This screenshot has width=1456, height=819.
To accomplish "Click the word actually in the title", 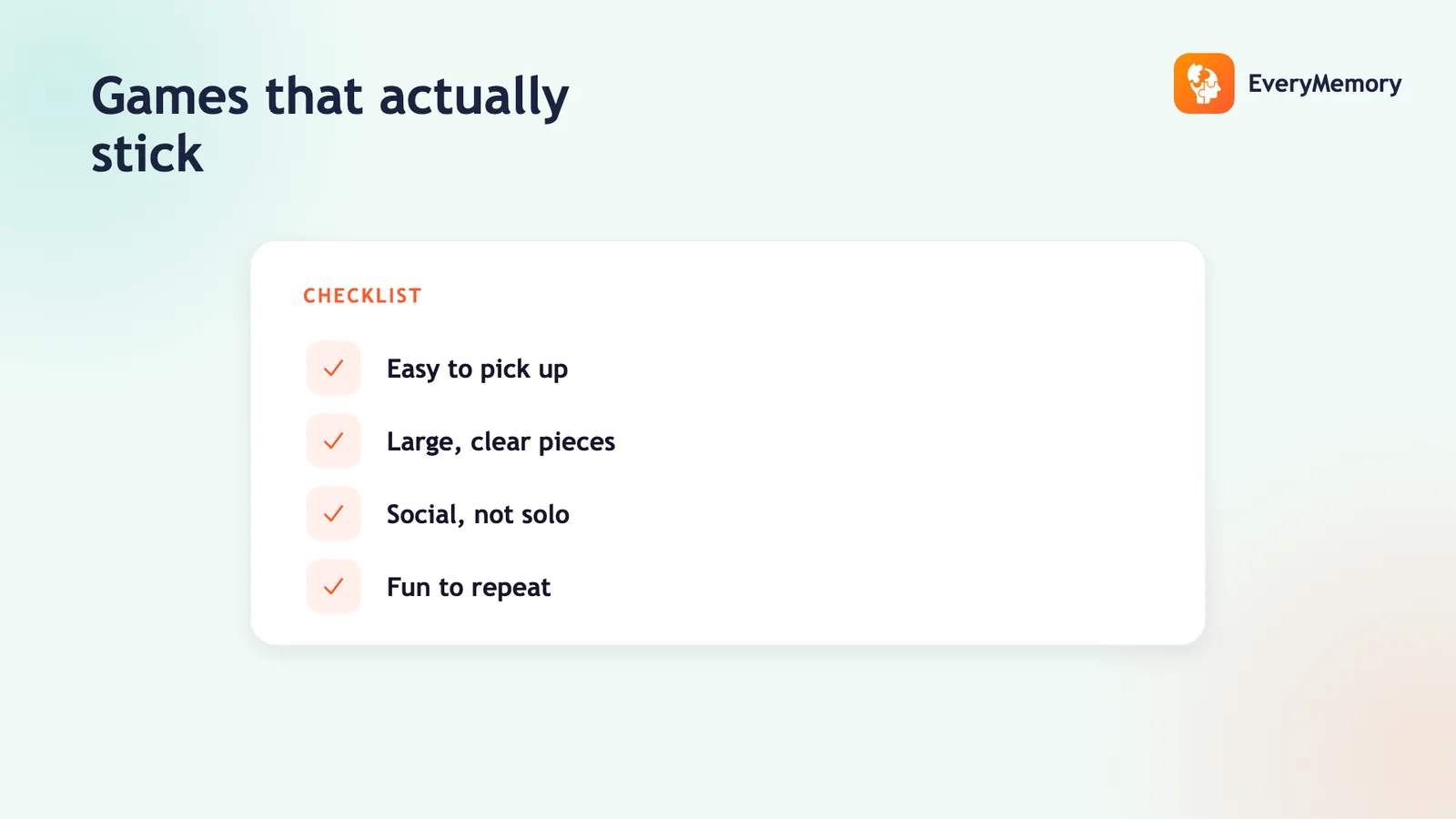I will pos(474,98).
